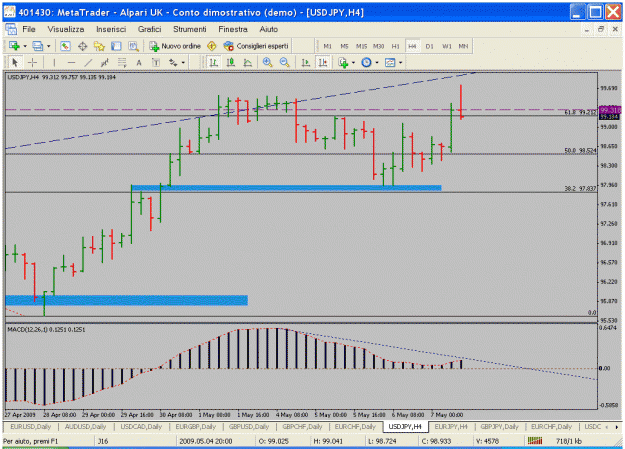Open the Periodicity clock icon
This screenshot has height=449, width=625.
click(x=366, y=63)
